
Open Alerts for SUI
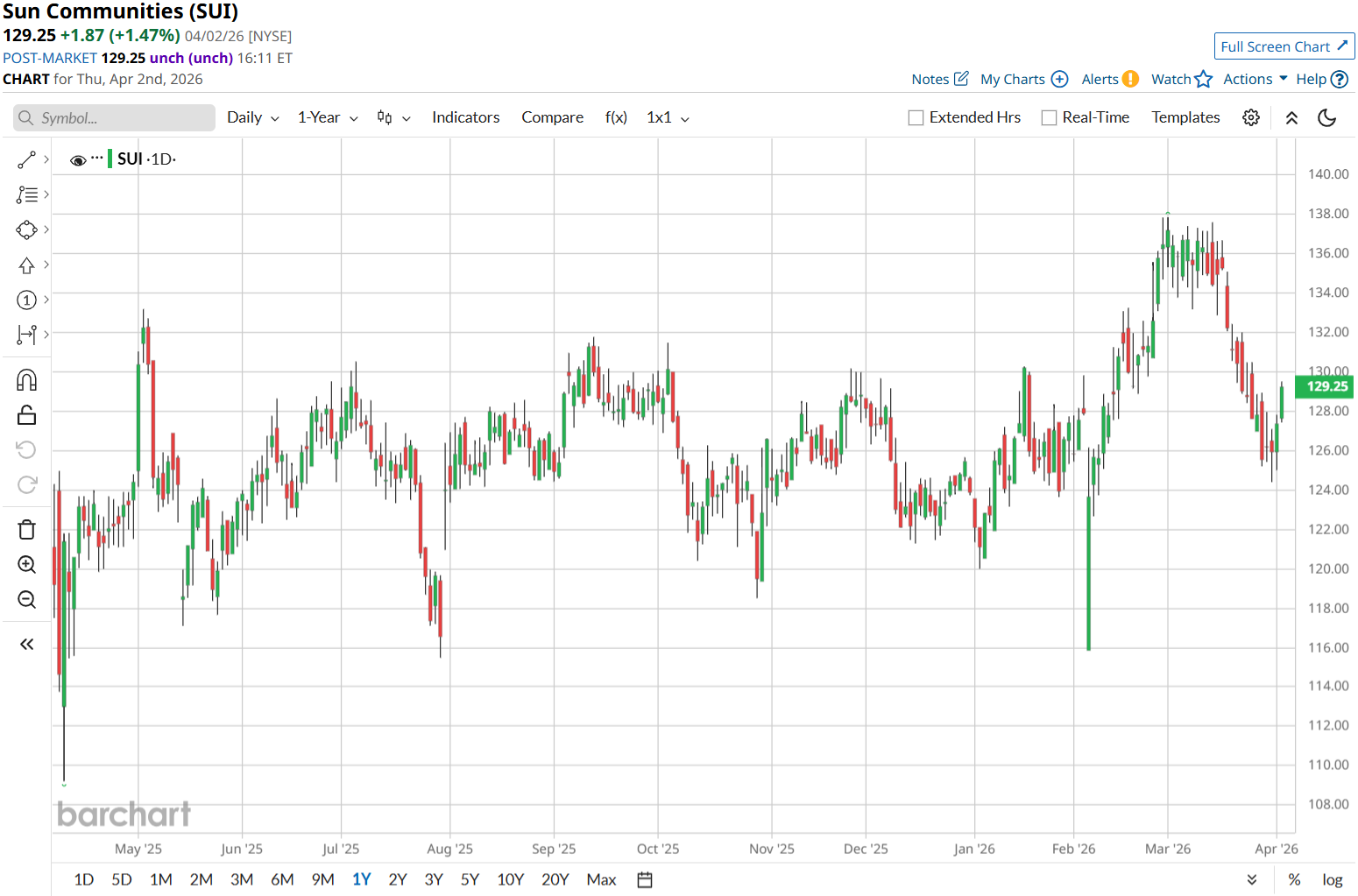pos(1110,79)
